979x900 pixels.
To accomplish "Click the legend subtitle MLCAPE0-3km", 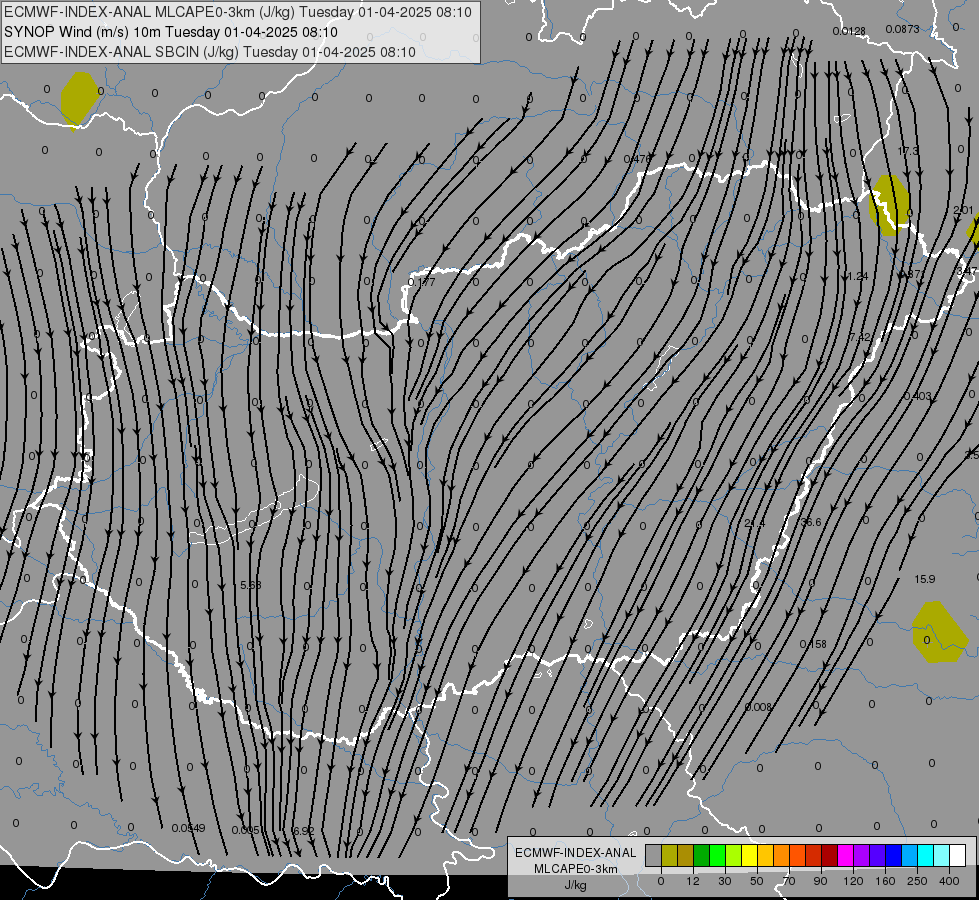I will [x=576, y=869].
